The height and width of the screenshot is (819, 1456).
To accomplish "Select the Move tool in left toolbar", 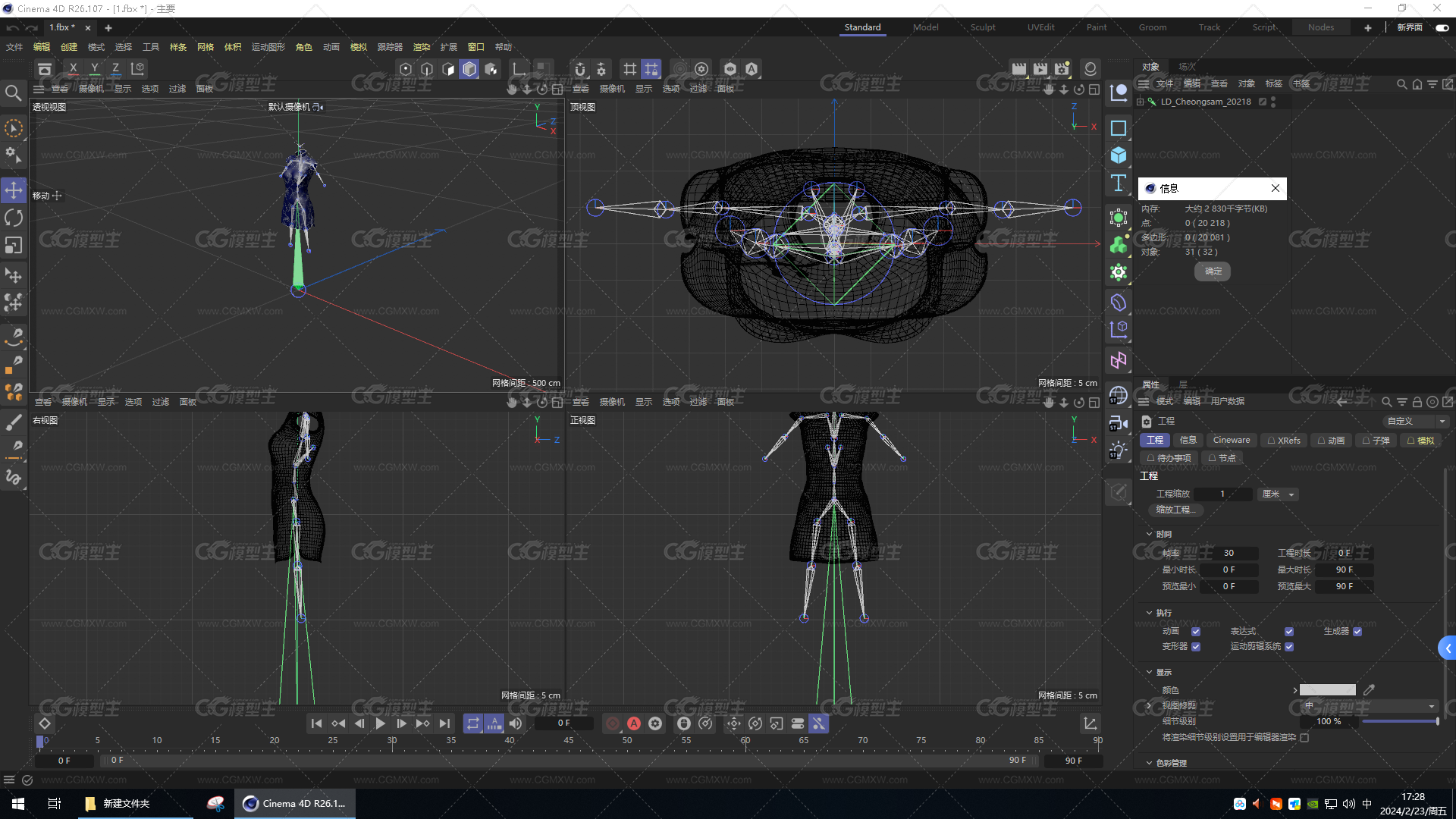I will click(x=14, y=190).
